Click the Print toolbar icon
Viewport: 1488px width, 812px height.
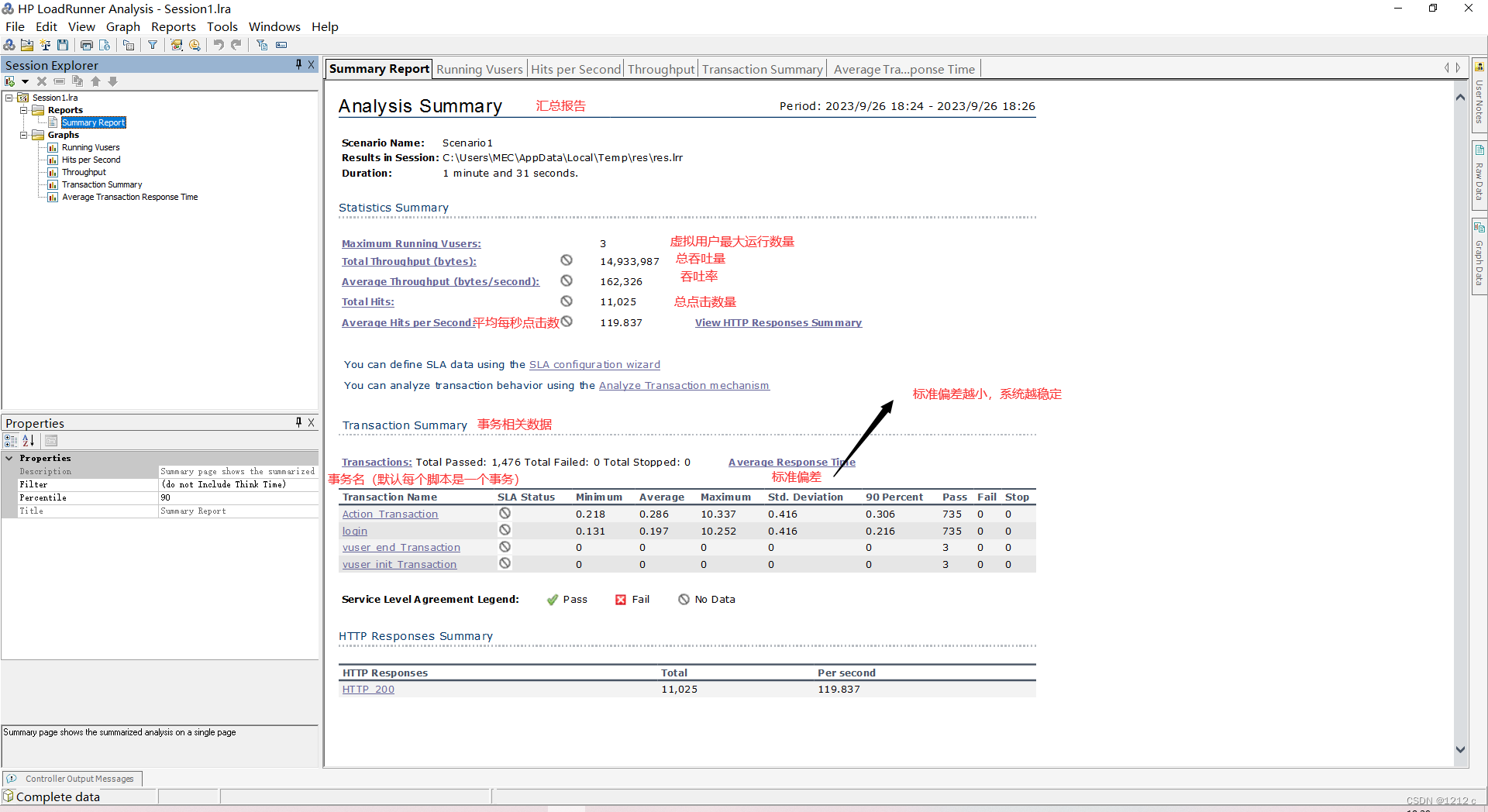87,45
